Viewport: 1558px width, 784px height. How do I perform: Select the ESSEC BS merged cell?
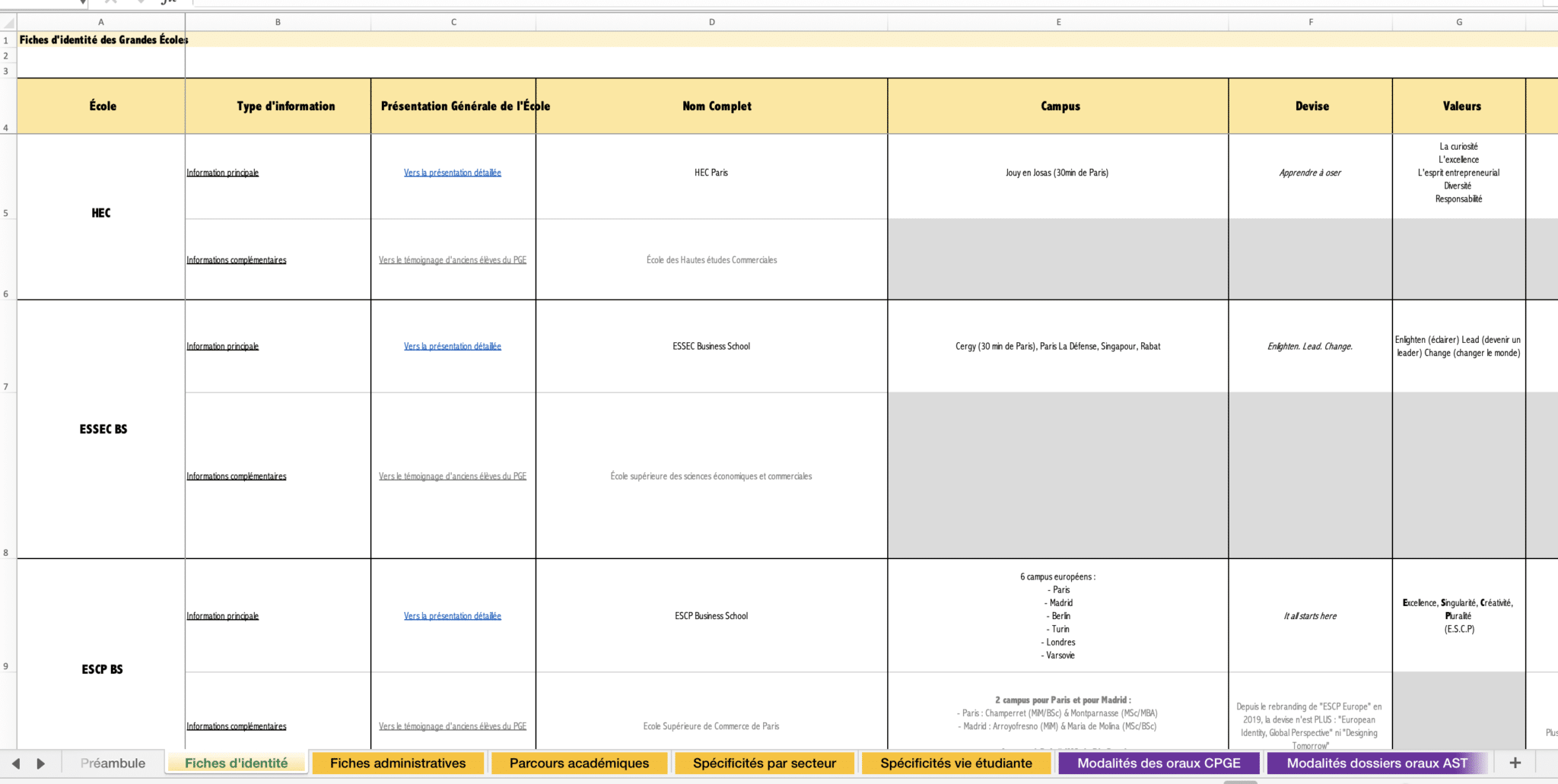point(101,430)
